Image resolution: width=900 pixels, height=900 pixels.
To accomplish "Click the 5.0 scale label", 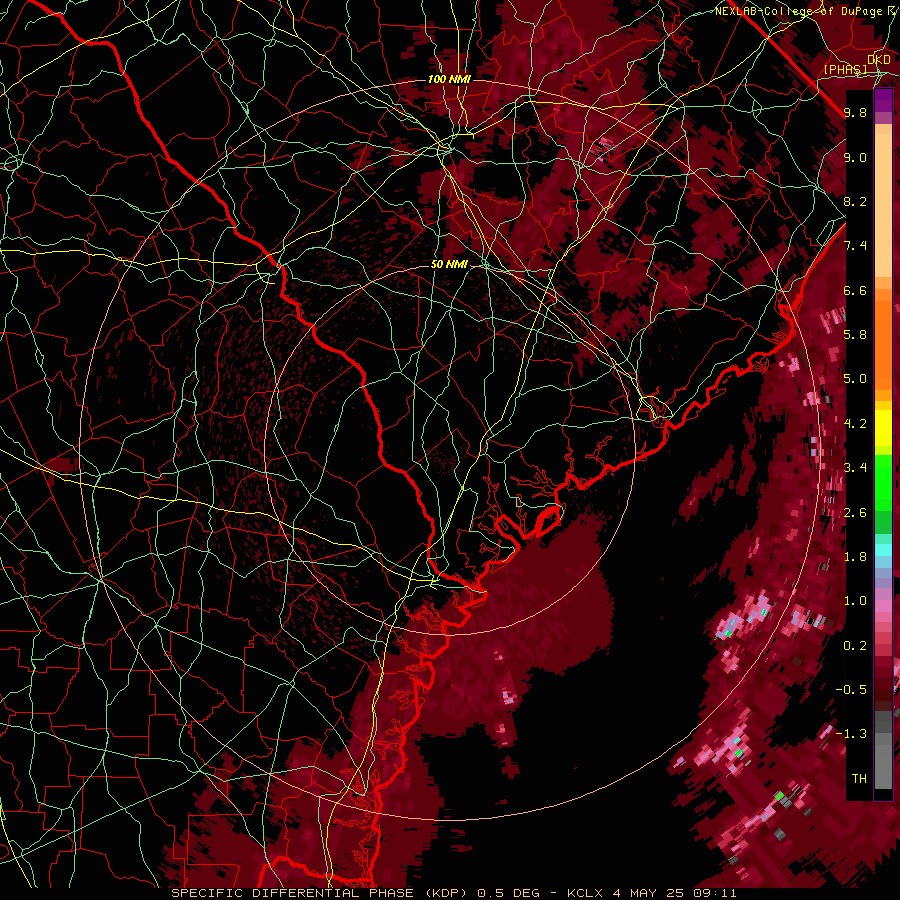I will (x=855, y=379).
